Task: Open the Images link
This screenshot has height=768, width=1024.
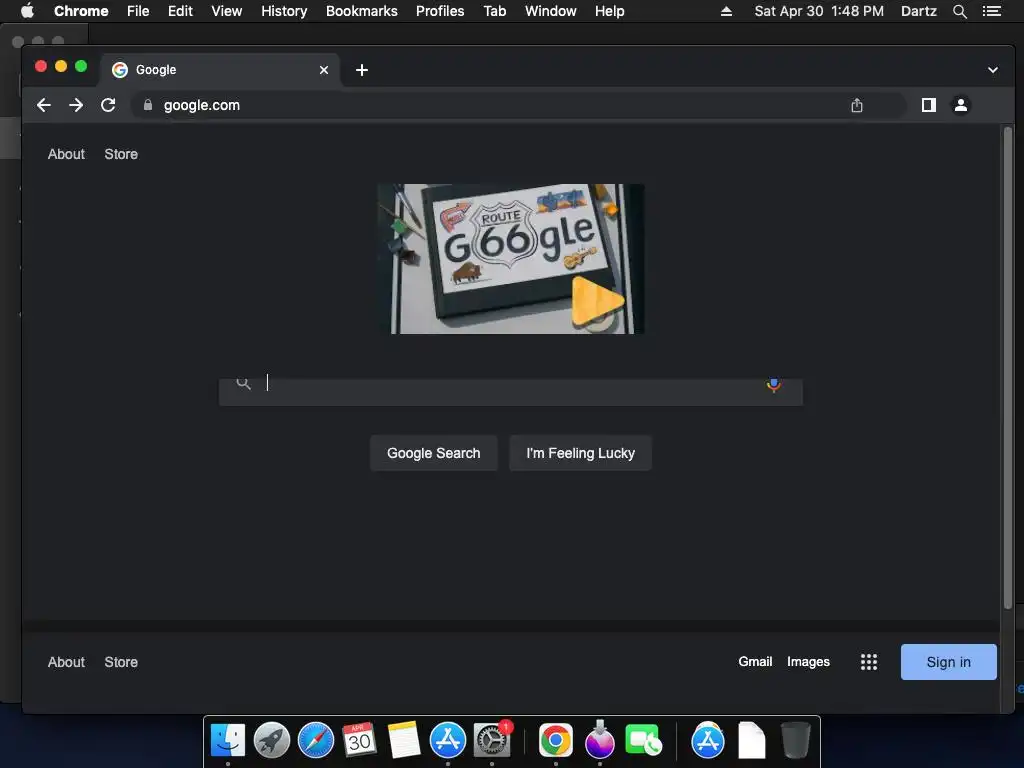Action: 808,662
